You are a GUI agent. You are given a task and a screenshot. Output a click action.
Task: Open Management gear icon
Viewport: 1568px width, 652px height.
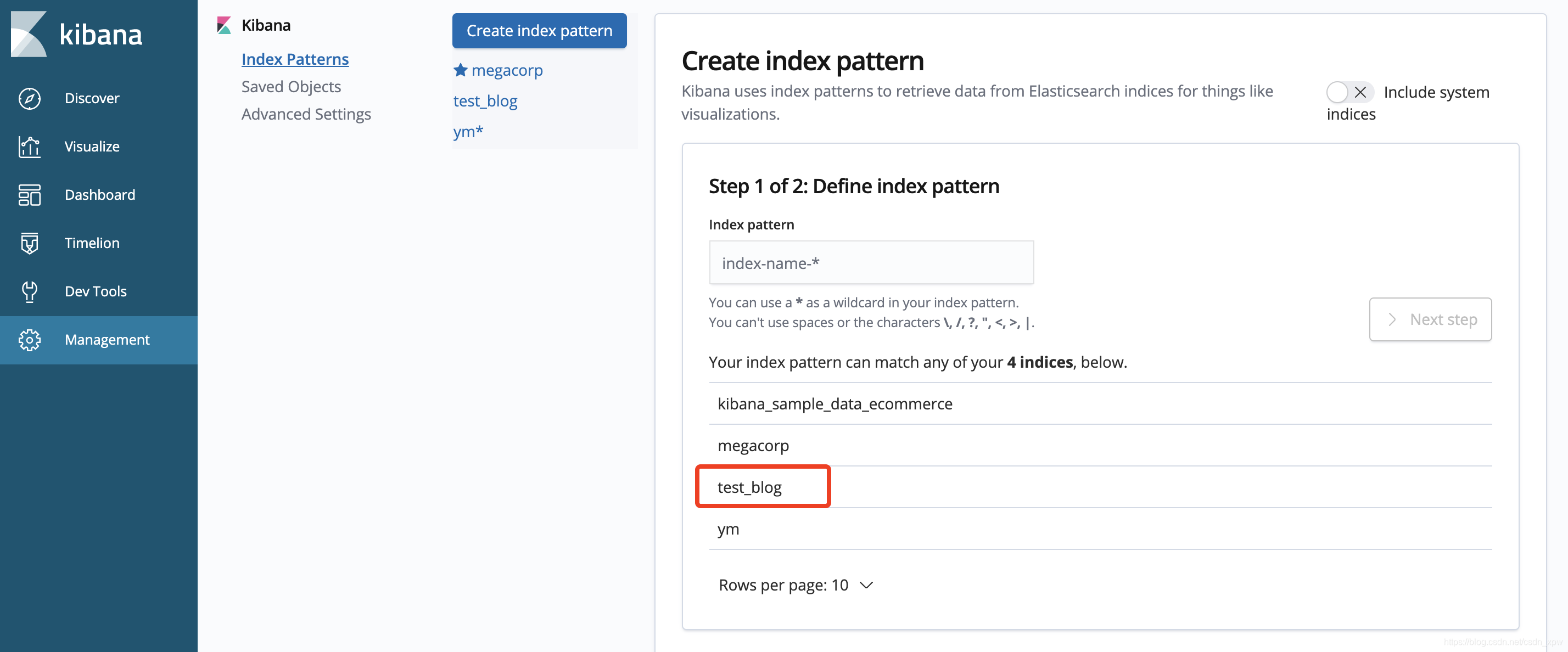tap(29, 339)
